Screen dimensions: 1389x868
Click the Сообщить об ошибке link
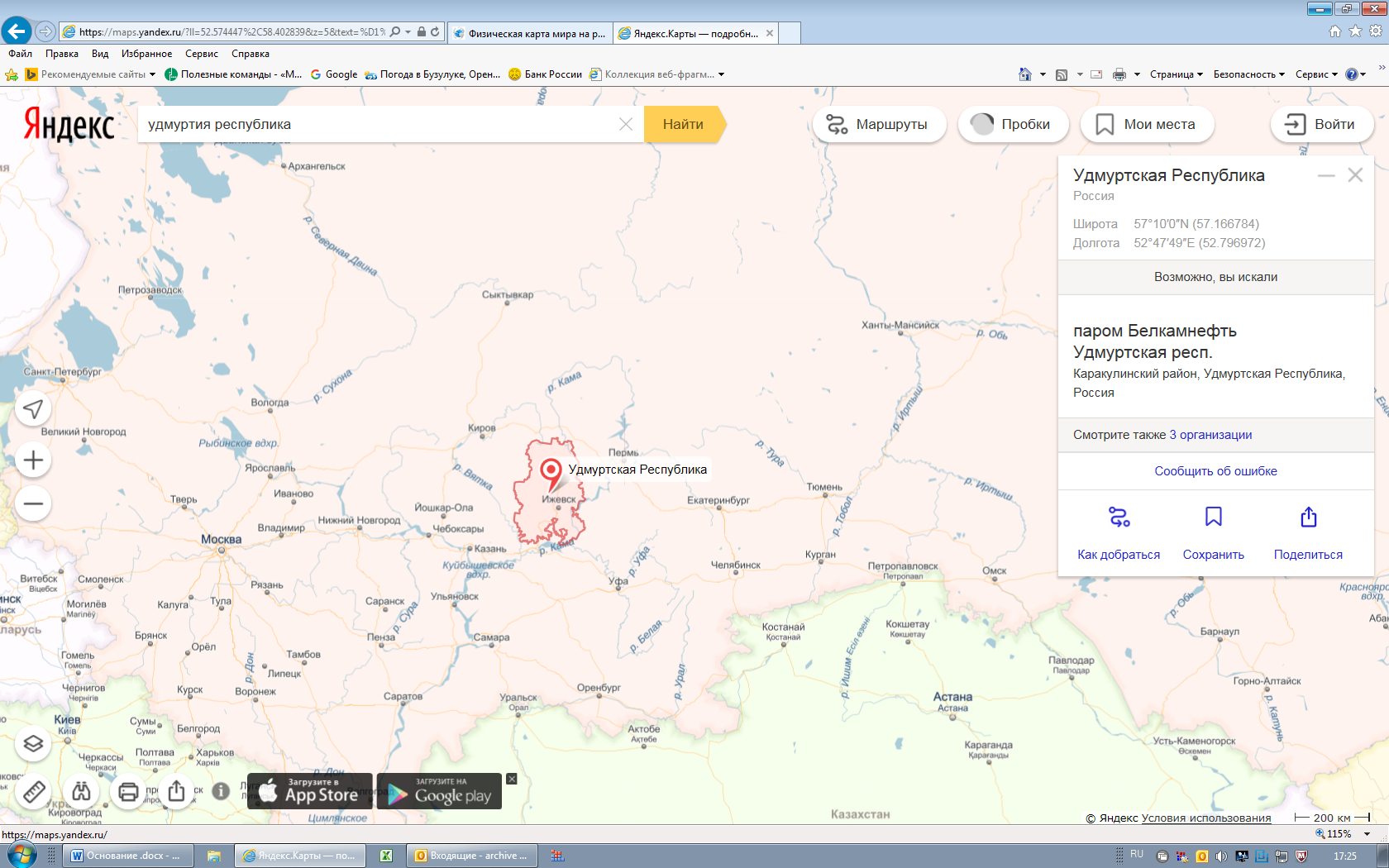1215,471
